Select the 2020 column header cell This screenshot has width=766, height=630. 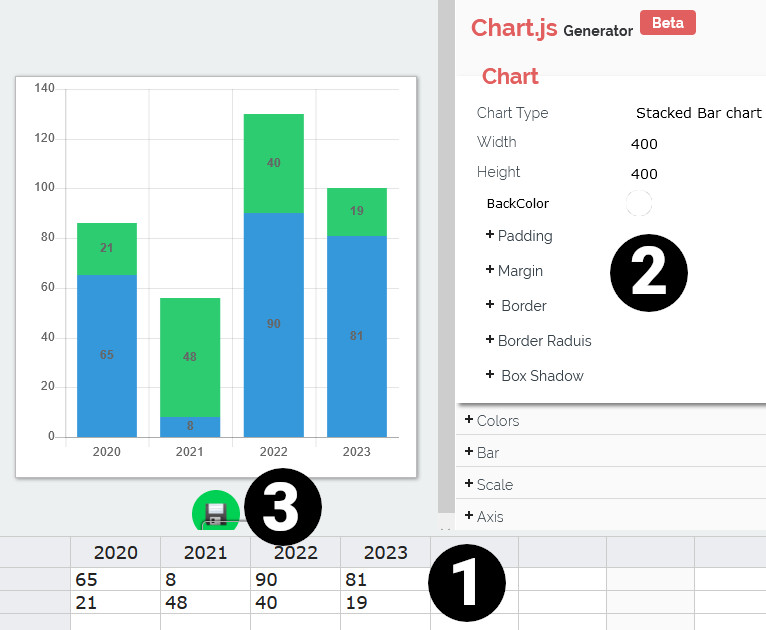coord(115,553)
